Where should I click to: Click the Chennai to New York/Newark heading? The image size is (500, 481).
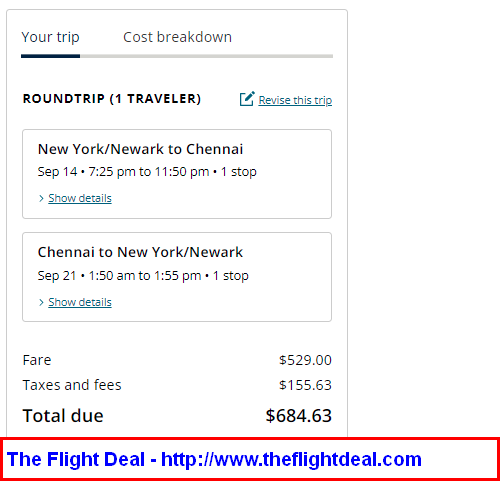[140, 252]
